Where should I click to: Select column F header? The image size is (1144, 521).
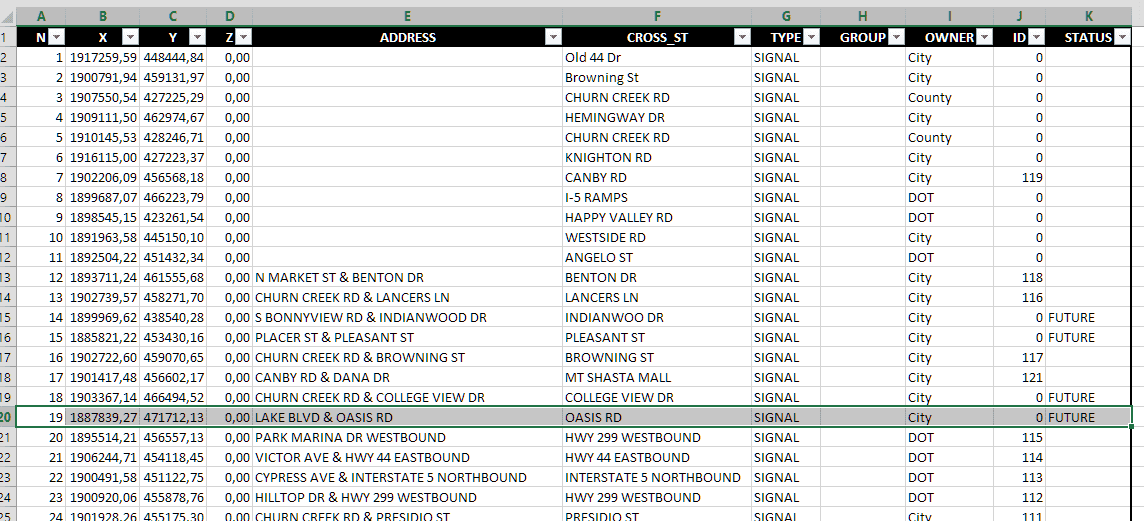click(x=657, y=15)
